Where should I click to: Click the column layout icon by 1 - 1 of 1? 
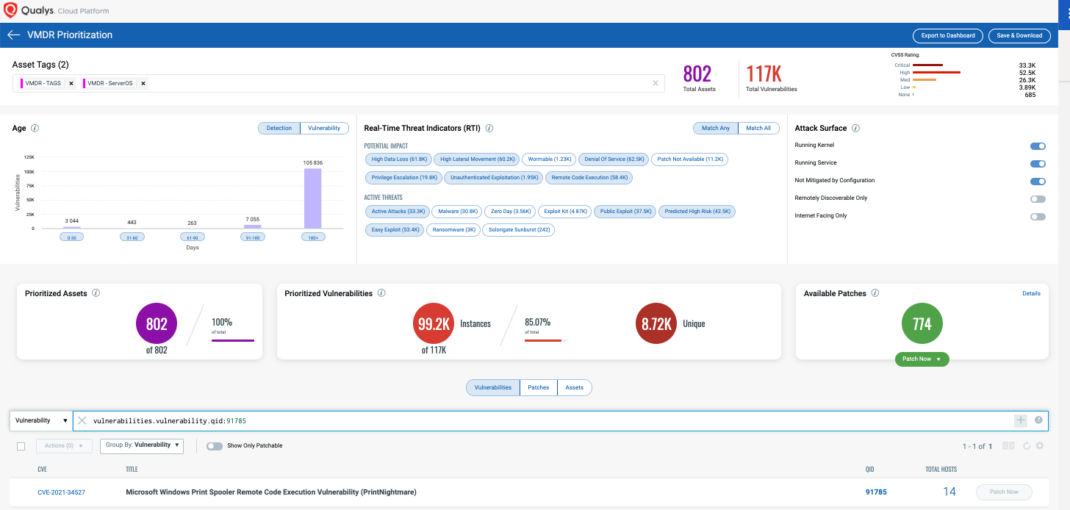point(1008,446)
